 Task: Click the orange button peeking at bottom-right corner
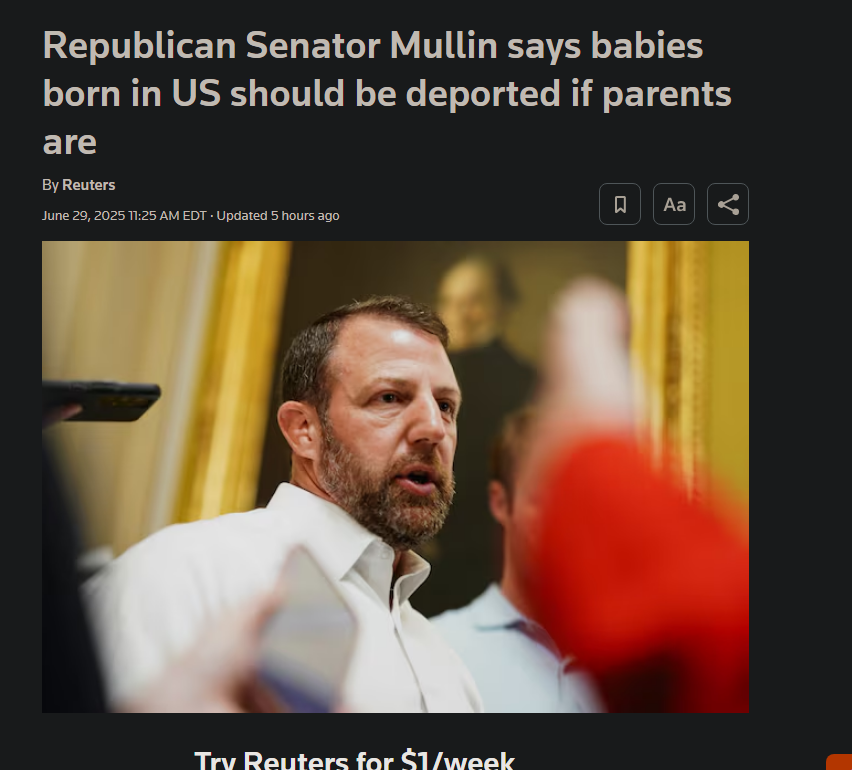pos(840,762)
